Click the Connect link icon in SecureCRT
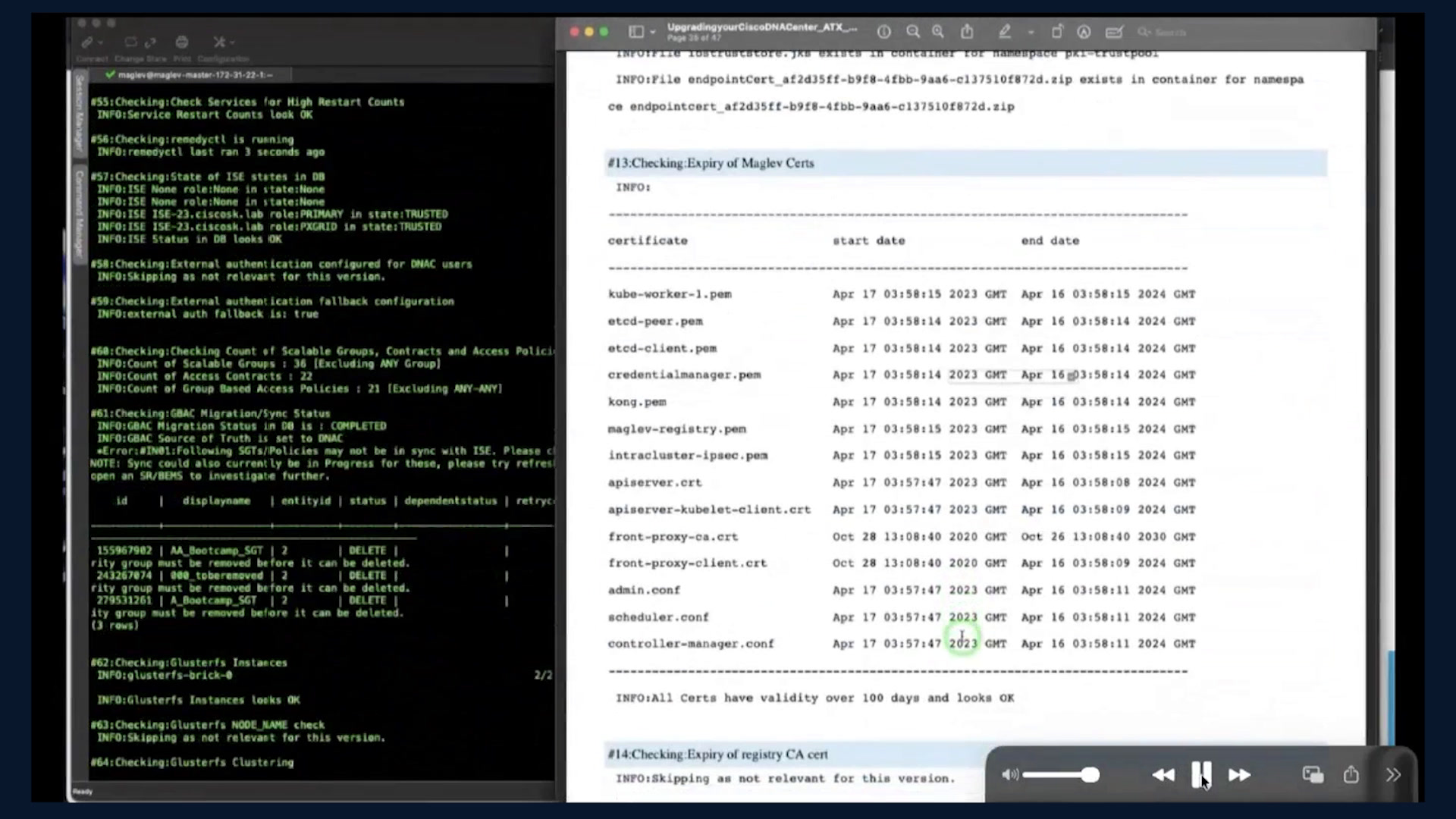Screen dimensions: 1456x819 point(86,42)
